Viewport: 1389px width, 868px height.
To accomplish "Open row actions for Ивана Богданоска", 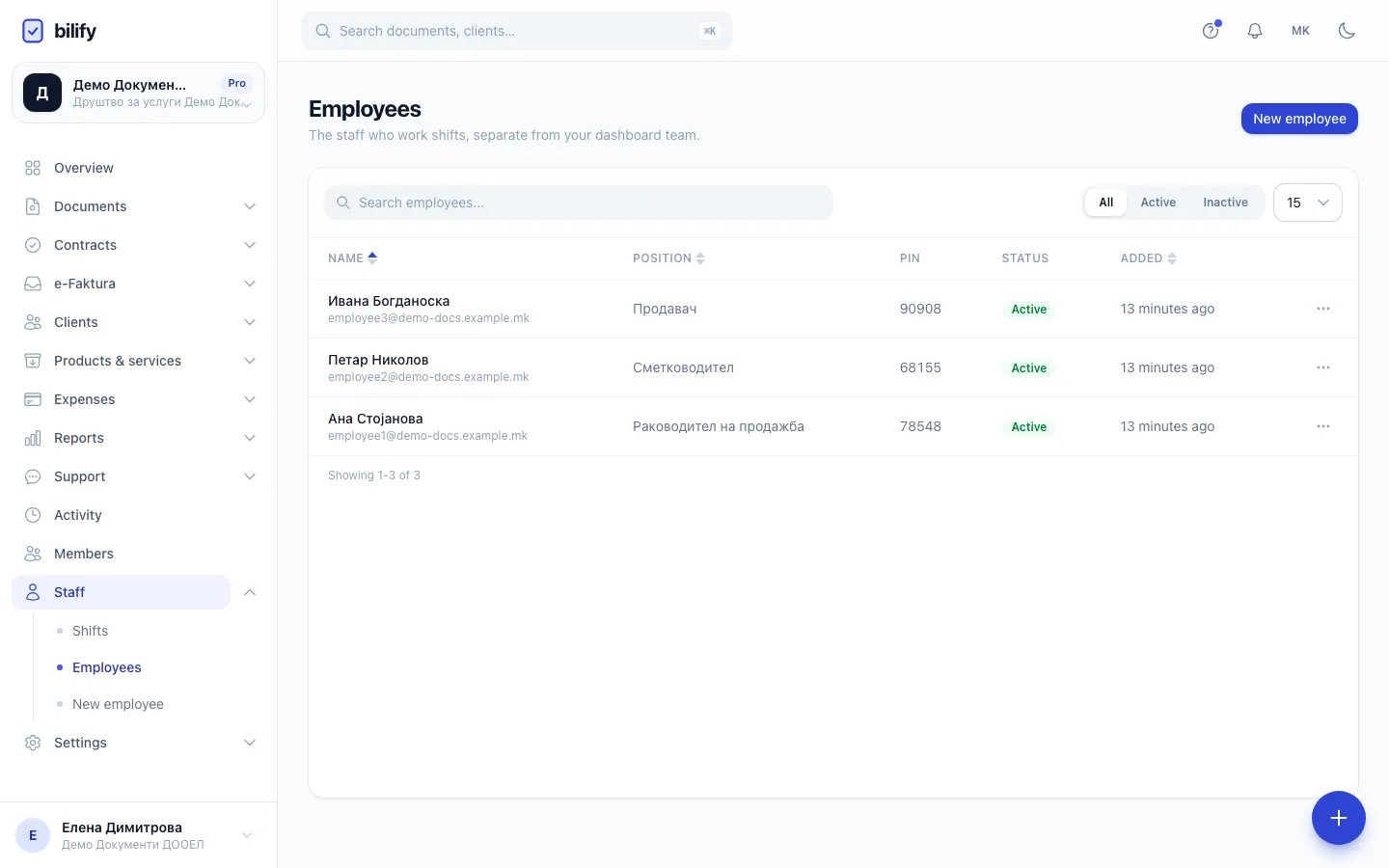I will [1323, 309].
